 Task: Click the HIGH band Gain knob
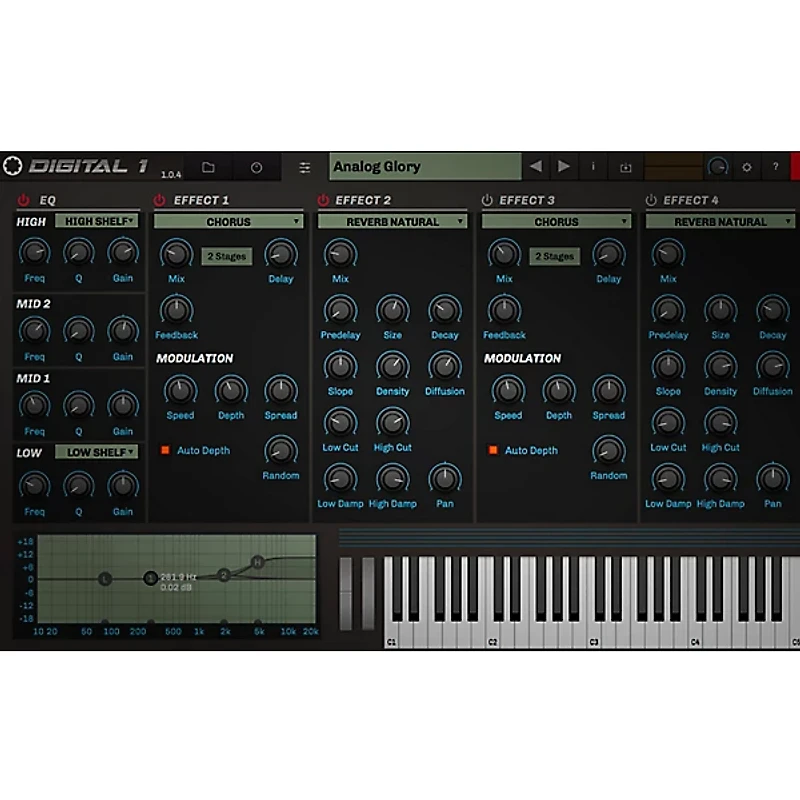[x=123, y=253]
